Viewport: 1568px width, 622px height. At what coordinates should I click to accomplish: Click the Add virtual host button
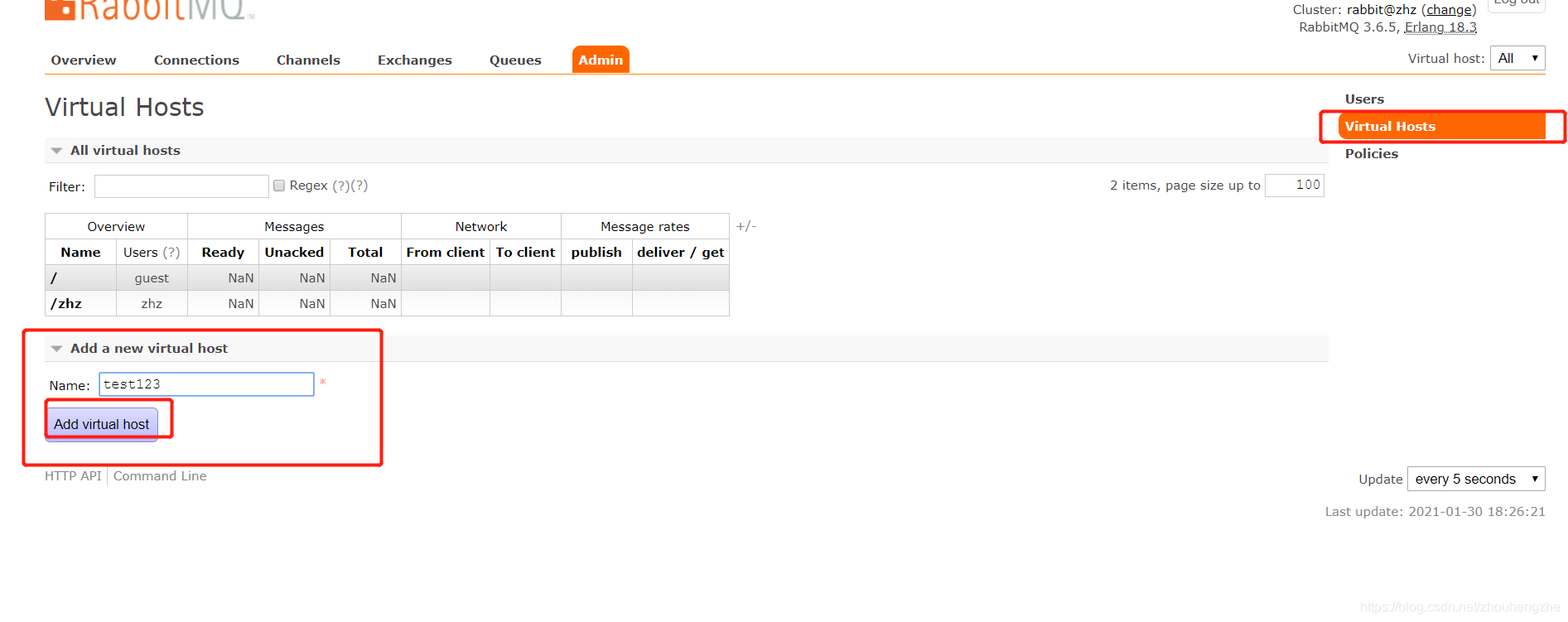pyautogui.click(x=101, y=424)
